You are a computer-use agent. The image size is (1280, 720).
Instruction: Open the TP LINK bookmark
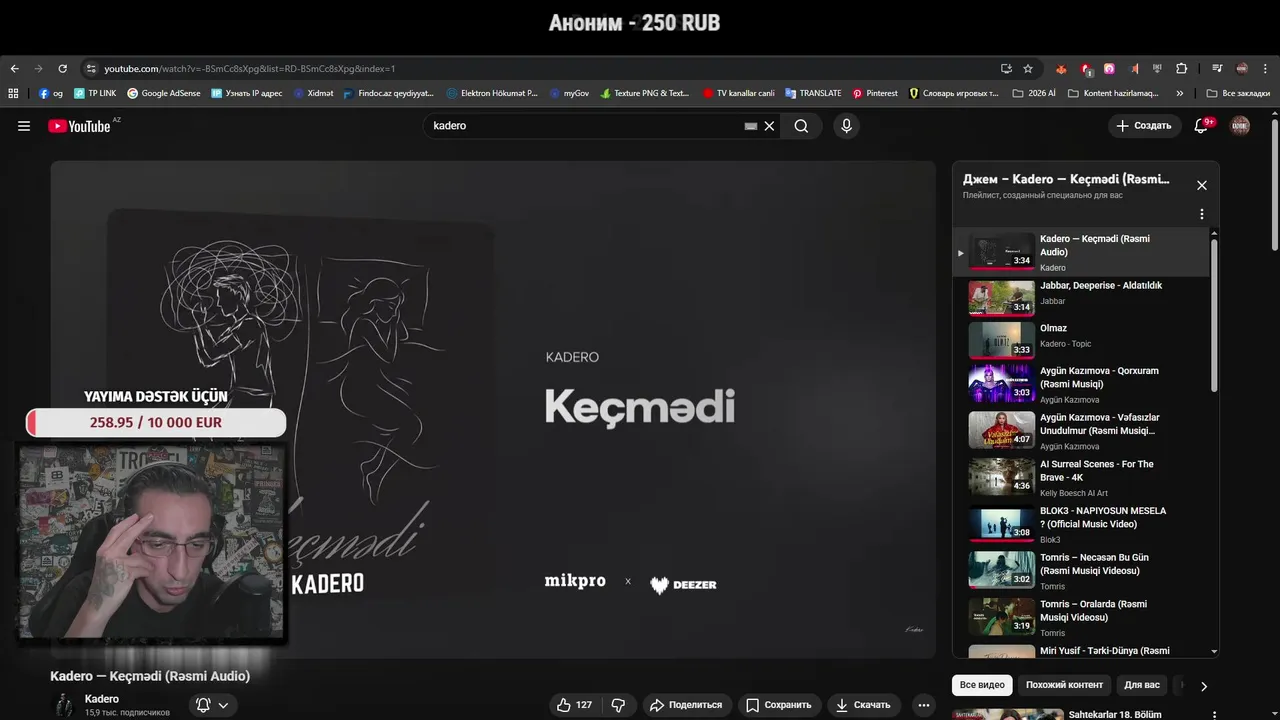tap(95, 93)
